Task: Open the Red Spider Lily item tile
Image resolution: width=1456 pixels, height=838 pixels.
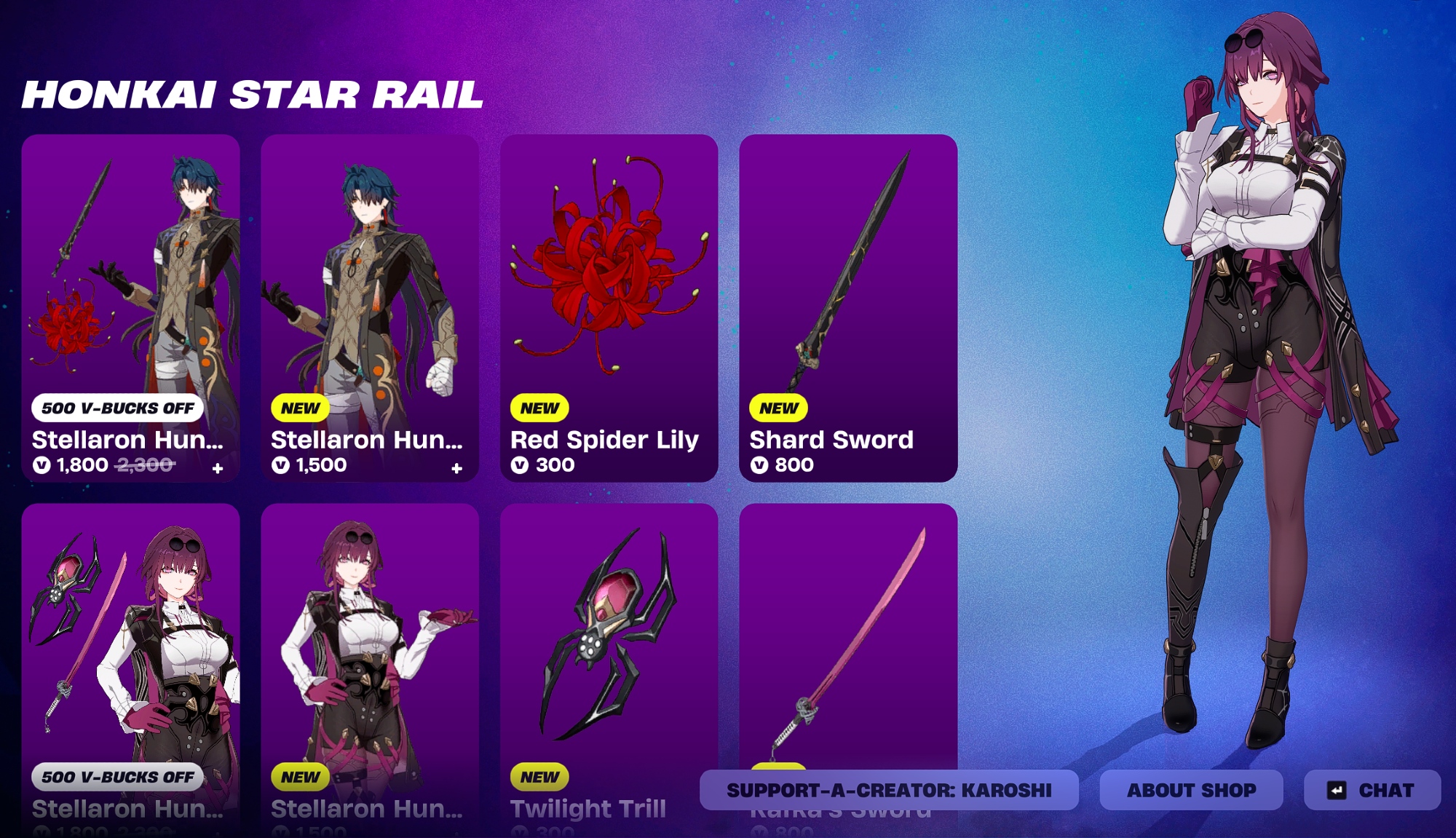Action: 609,308
